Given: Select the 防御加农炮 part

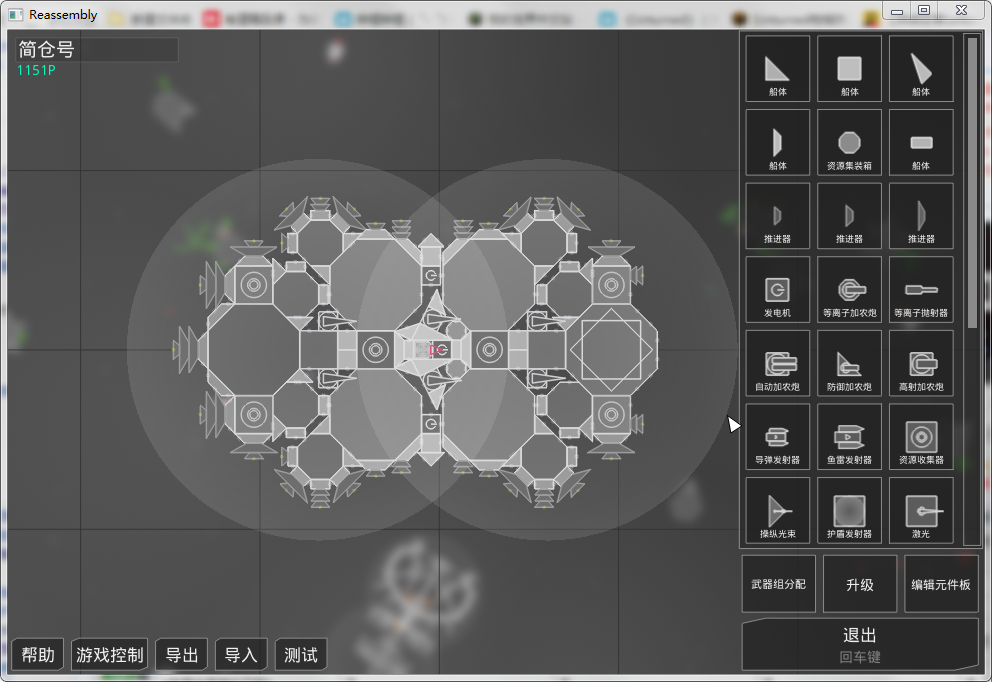Looking at the screenshot, I should click(849, 364).
